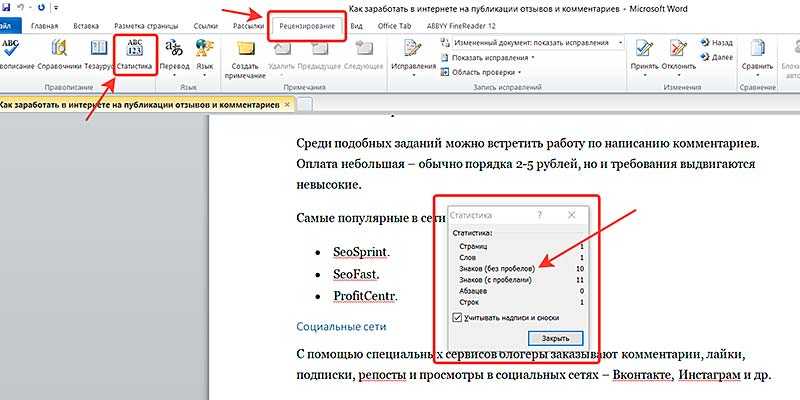Open the Главная ribbon tab

(x=44, y=26)
